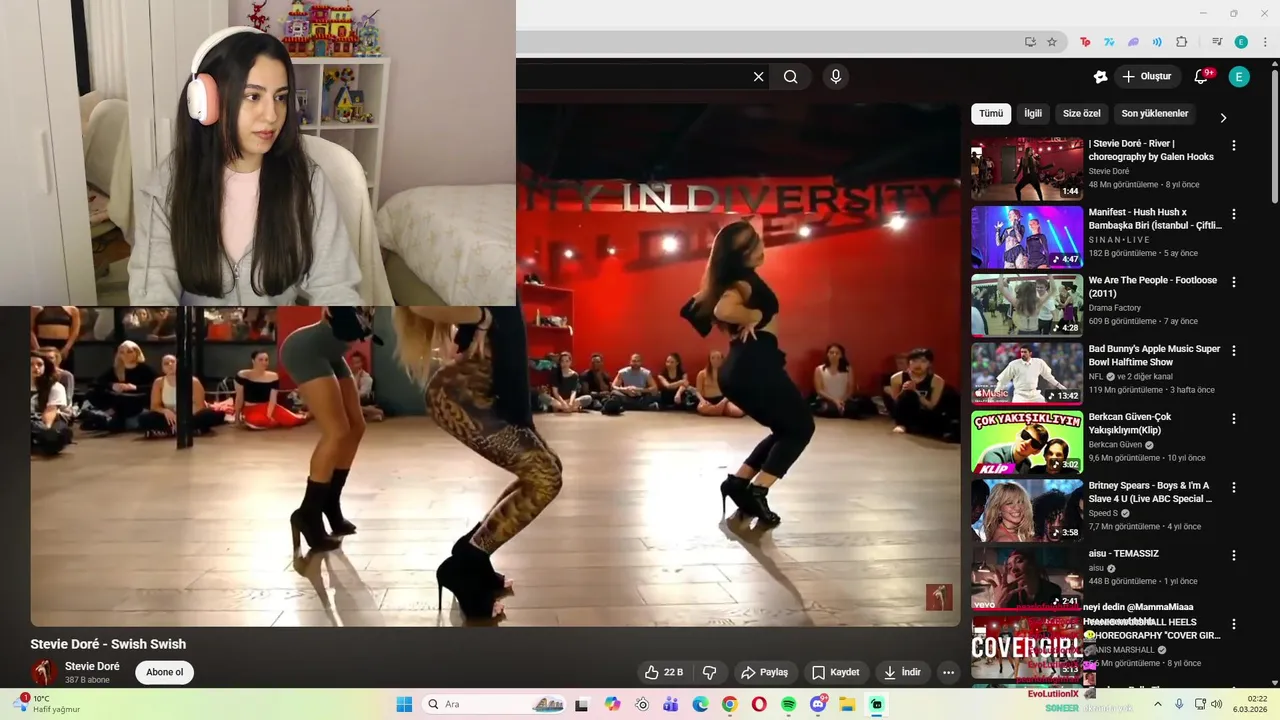Screen dimensions: 1280x720
Task: Open the blue sound-wave extension
Action: (1157, 42)
